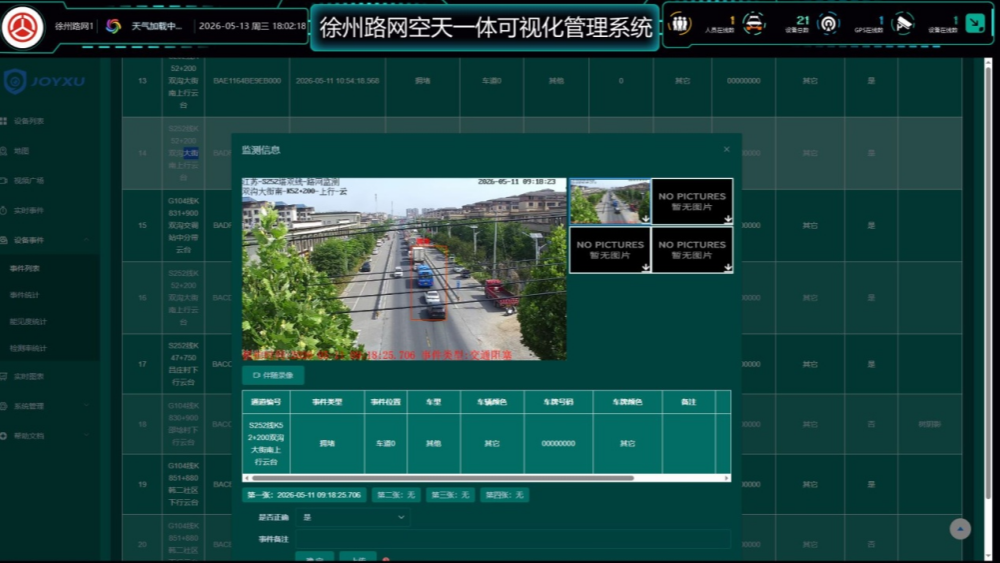Click the green diagonal-arrow button at top right
1000x563 pixels.
tap(975, 24)
